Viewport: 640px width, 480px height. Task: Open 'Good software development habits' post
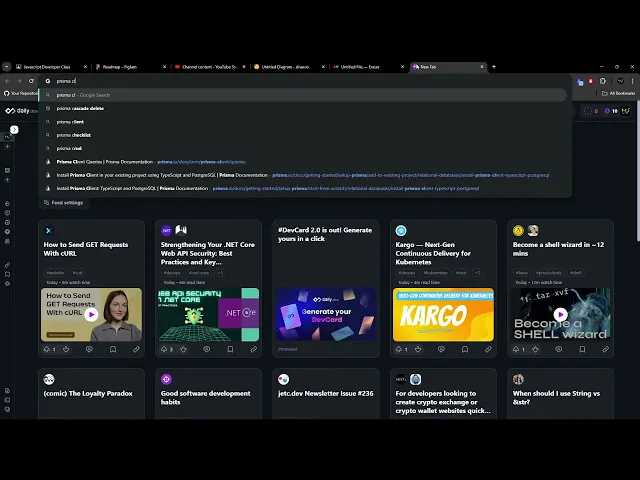pos(205,398)
